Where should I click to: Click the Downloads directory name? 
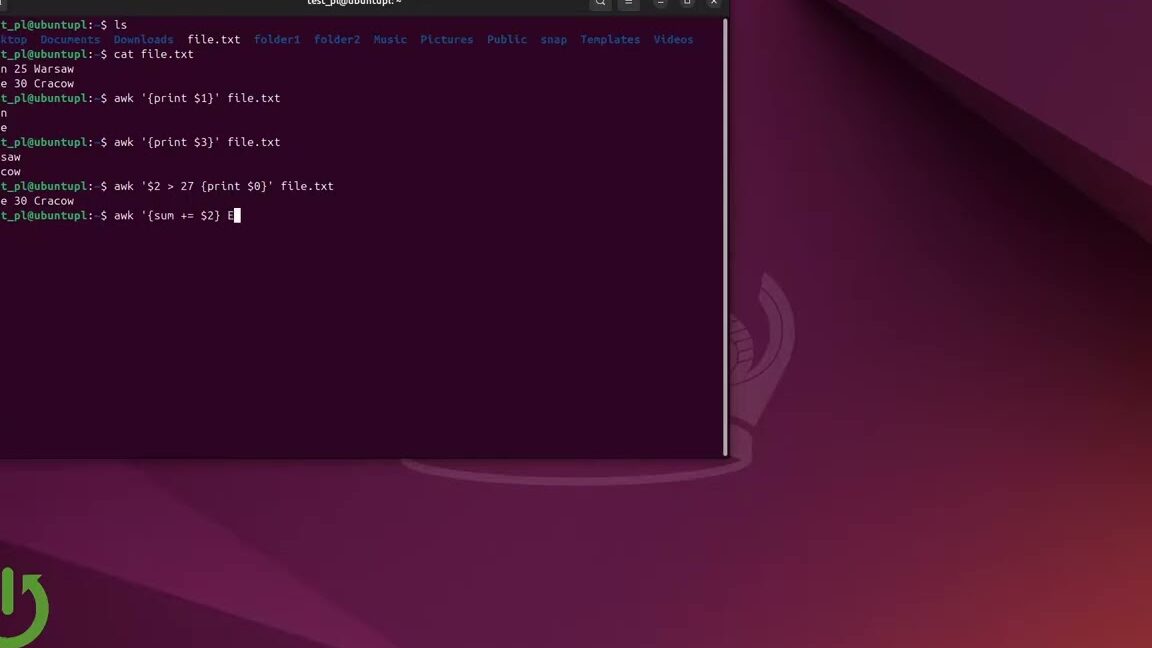[143, 40]
